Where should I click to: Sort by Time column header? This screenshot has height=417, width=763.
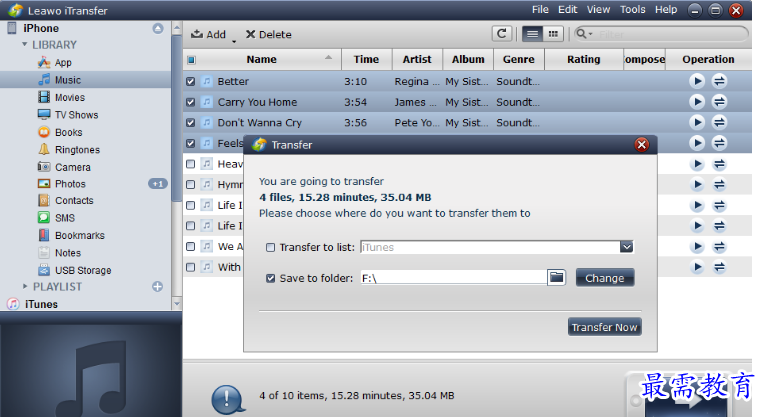366,59
